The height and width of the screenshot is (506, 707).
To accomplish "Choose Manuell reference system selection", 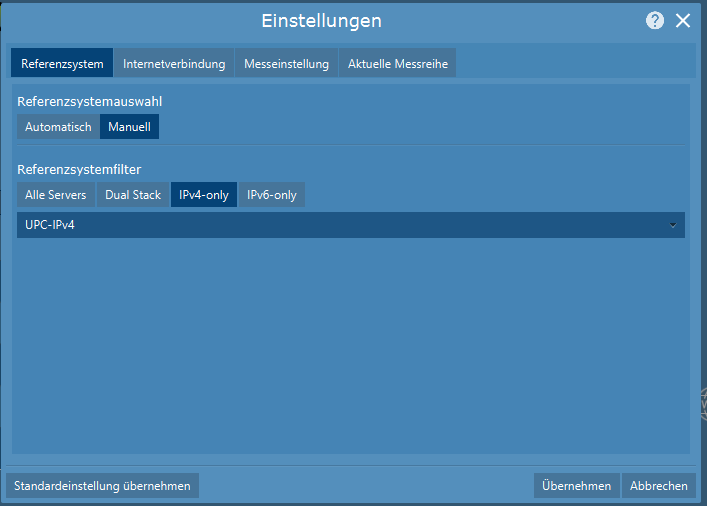I will (x=129, y=127).
